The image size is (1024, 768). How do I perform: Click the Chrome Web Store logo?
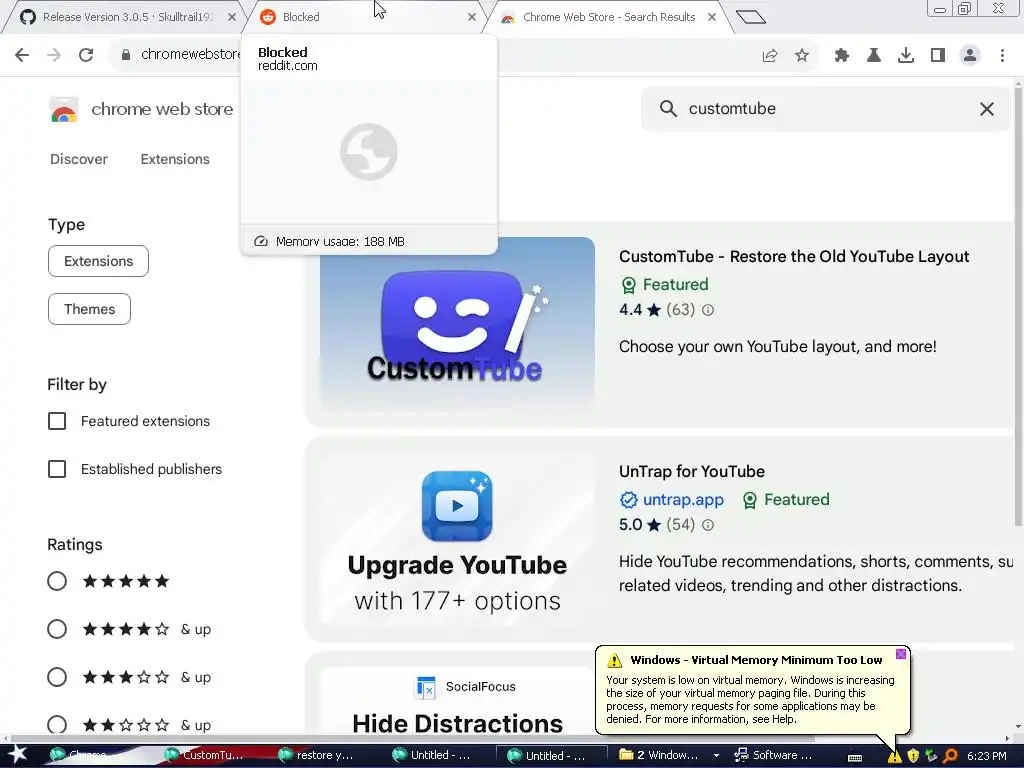[64, 110]
